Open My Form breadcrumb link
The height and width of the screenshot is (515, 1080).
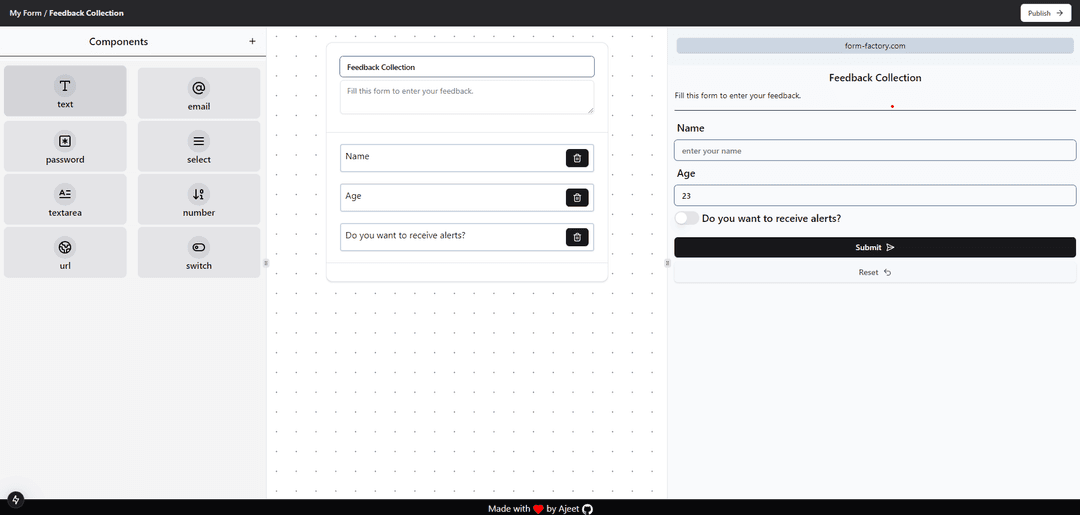click(25, 13)
